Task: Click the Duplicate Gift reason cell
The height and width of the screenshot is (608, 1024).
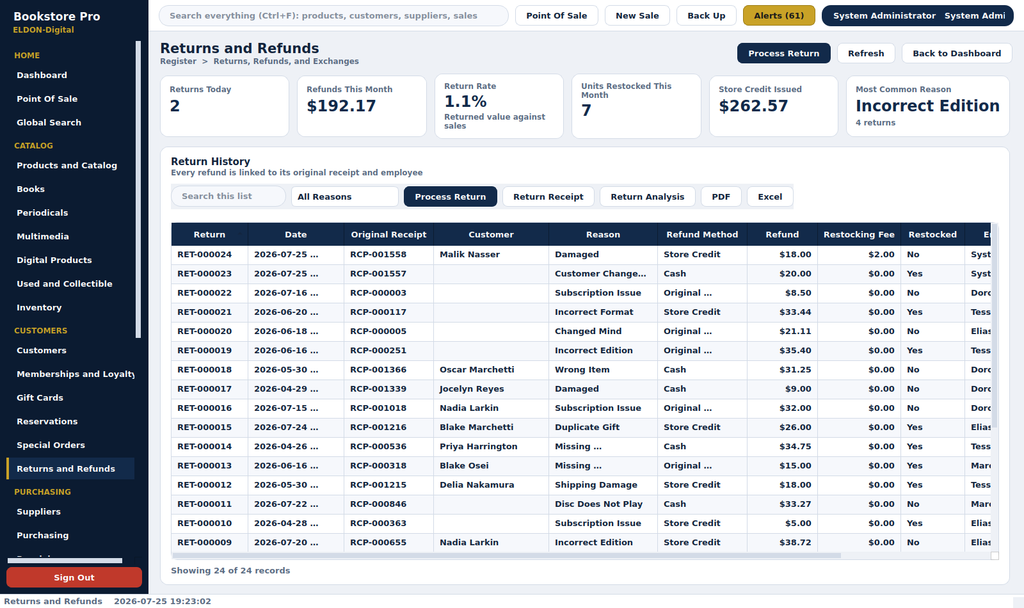Action: tap(603, 427)
